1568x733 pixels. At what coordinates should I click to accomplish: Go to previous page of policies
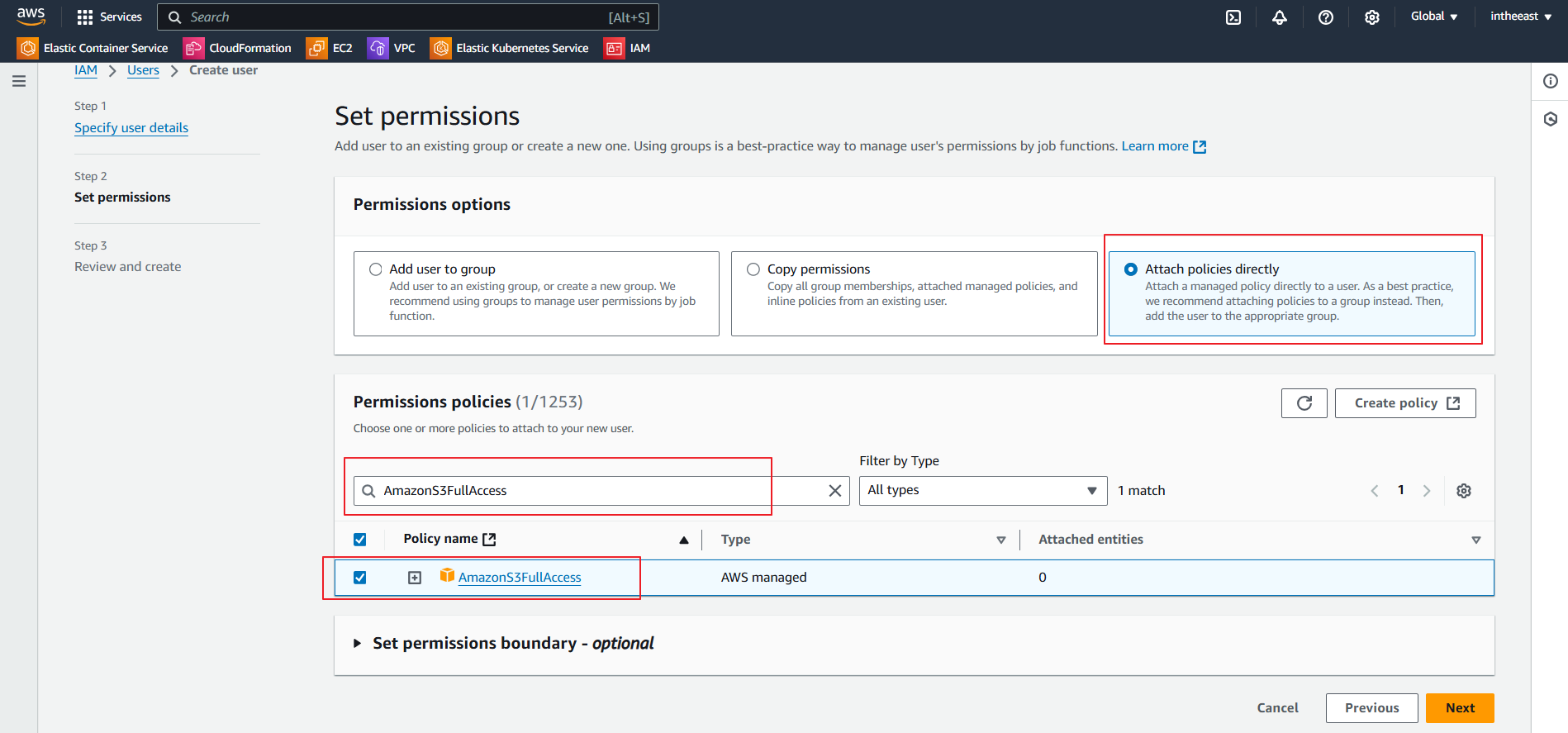[x=1375, y=491]
